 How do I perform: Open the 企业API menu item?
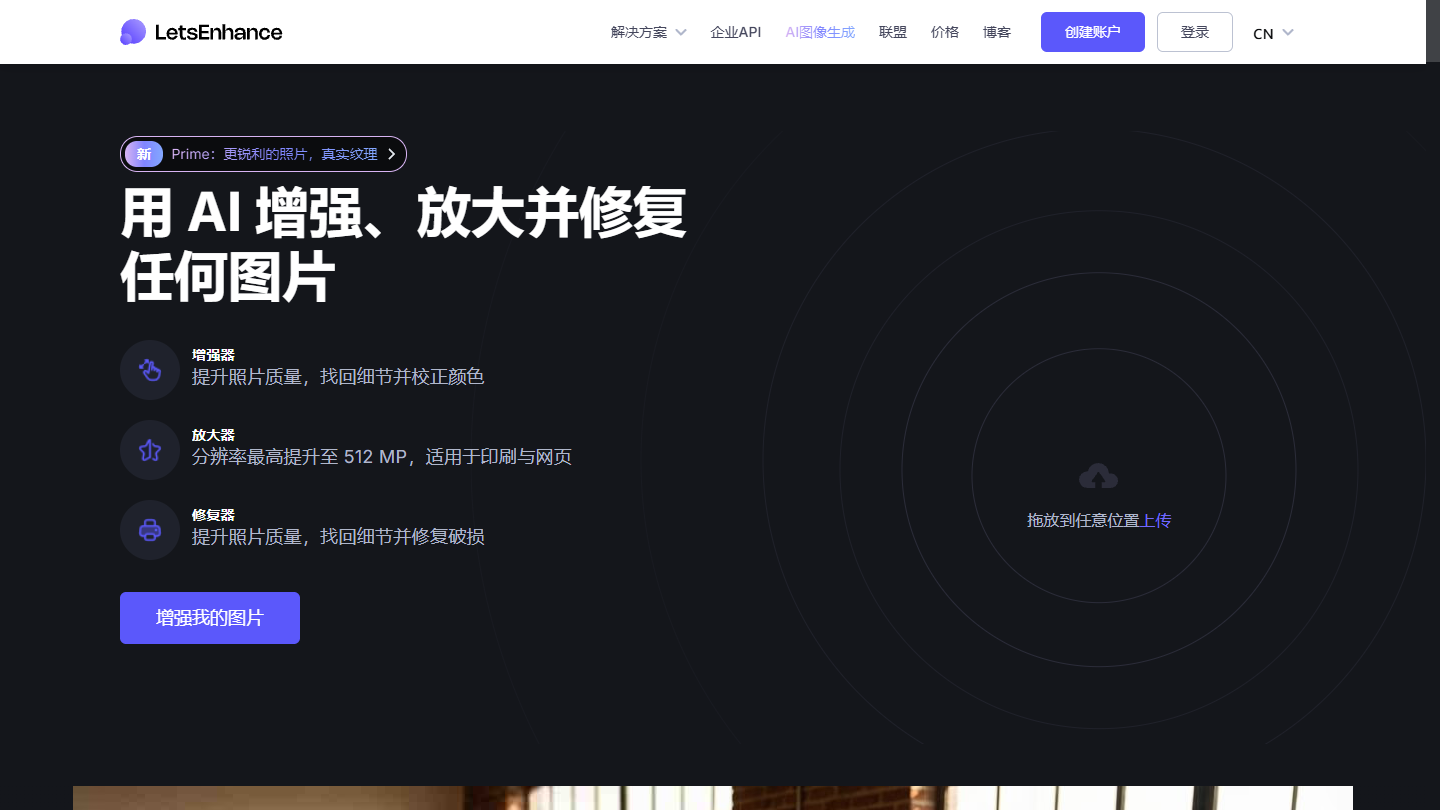(x=736, y=32)
